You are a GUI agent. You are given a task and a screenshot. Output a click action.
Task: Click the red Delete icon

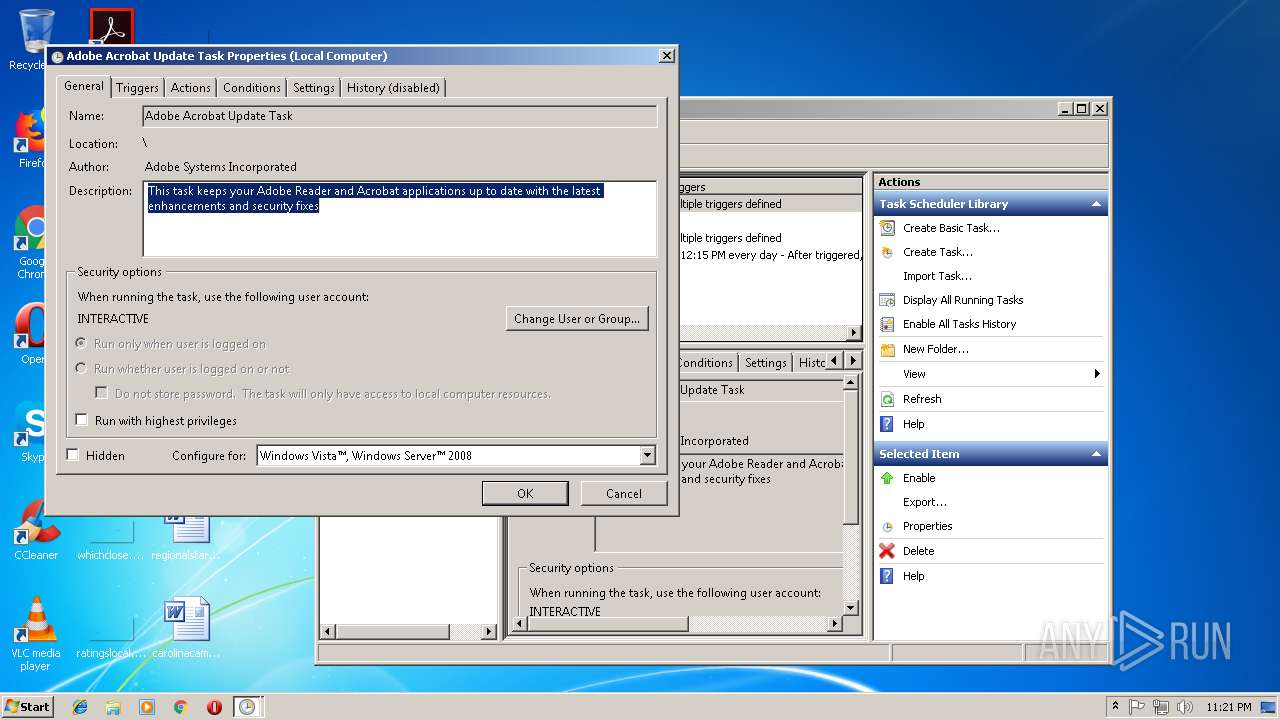(886, 551)
